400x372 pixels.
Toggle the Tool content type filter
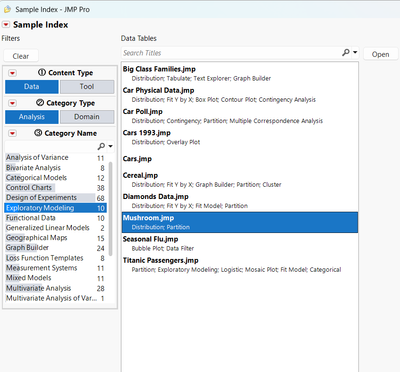[x=87, y=87]
